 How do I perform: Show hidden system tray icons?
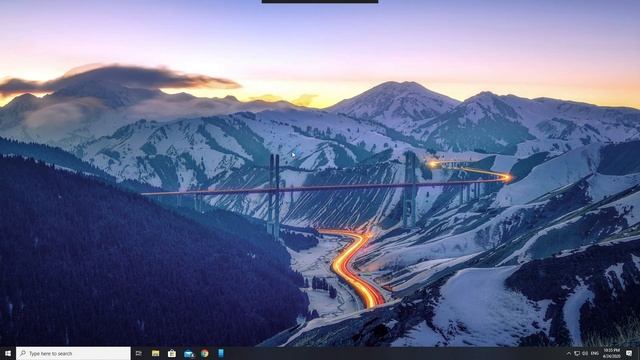569,353
